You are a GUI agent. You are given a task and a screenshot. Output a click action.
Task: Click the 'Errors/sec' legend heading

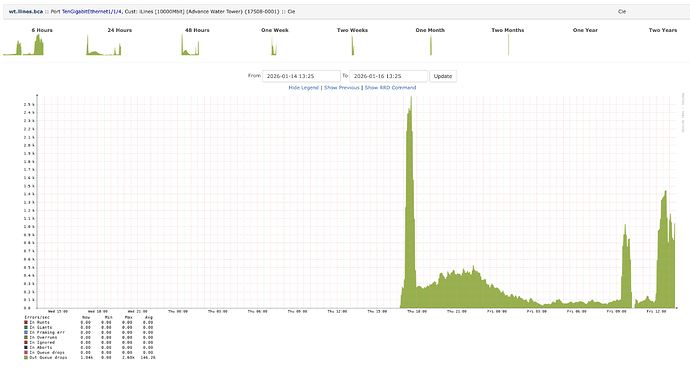37,317
